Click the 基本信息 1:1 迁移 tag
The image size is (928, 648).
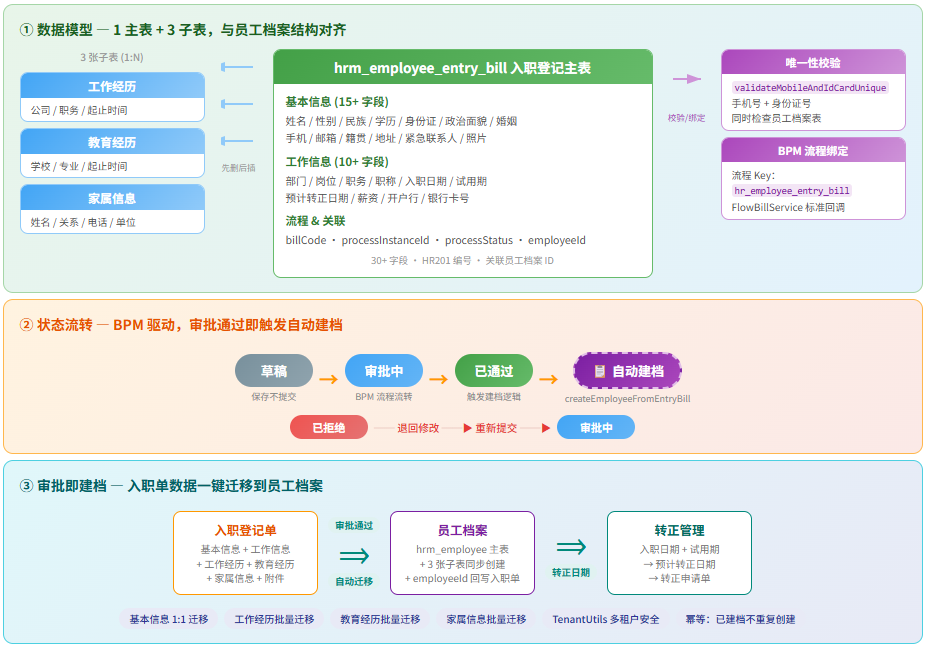[169, 619]
